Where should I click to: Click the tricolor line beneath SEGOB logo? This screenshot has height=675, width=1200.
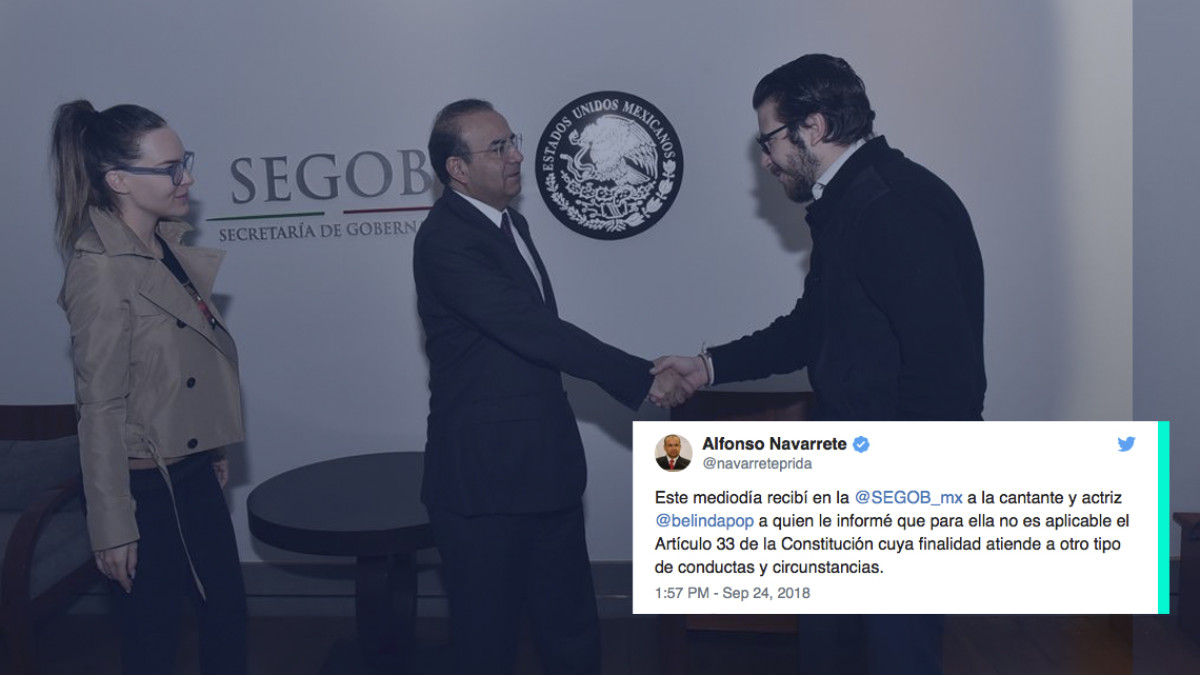click(x=319, y=213)
